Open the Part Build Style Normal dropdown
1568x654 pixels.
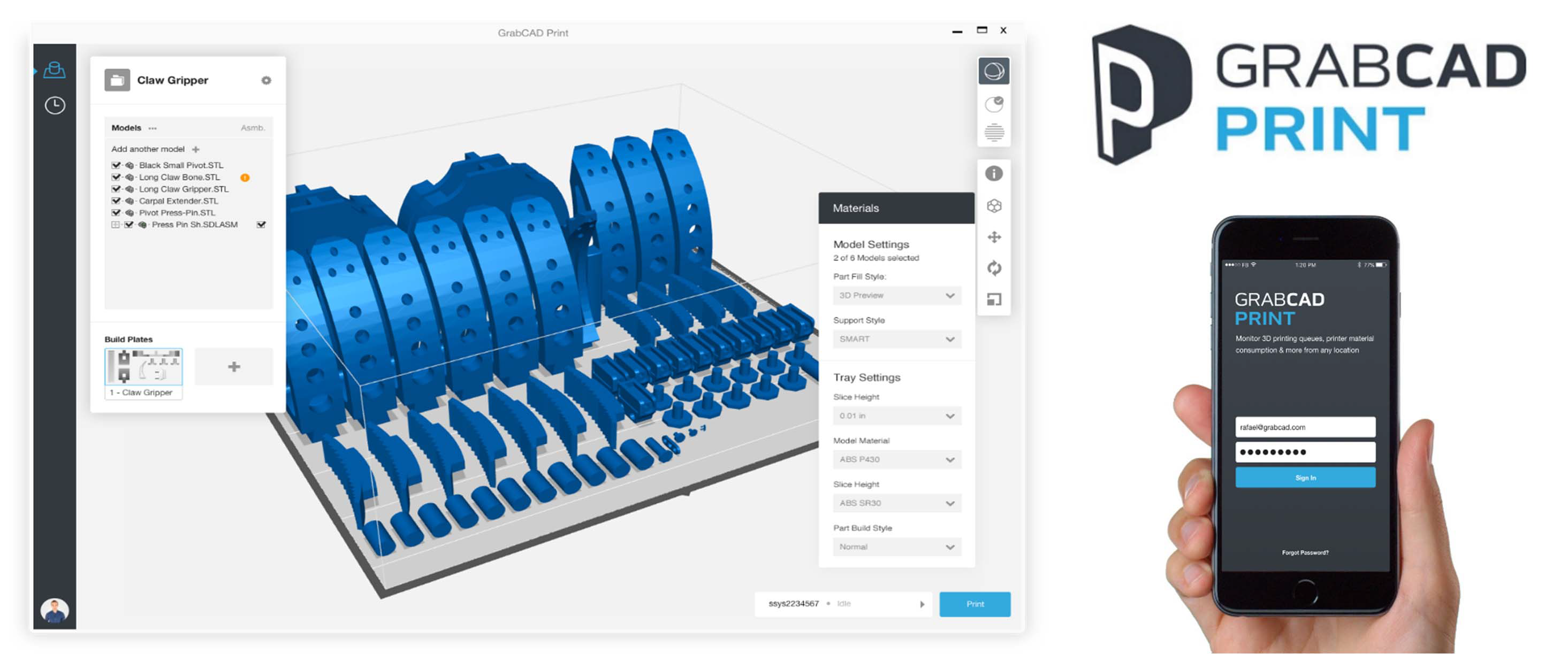[x=896, y=547]
